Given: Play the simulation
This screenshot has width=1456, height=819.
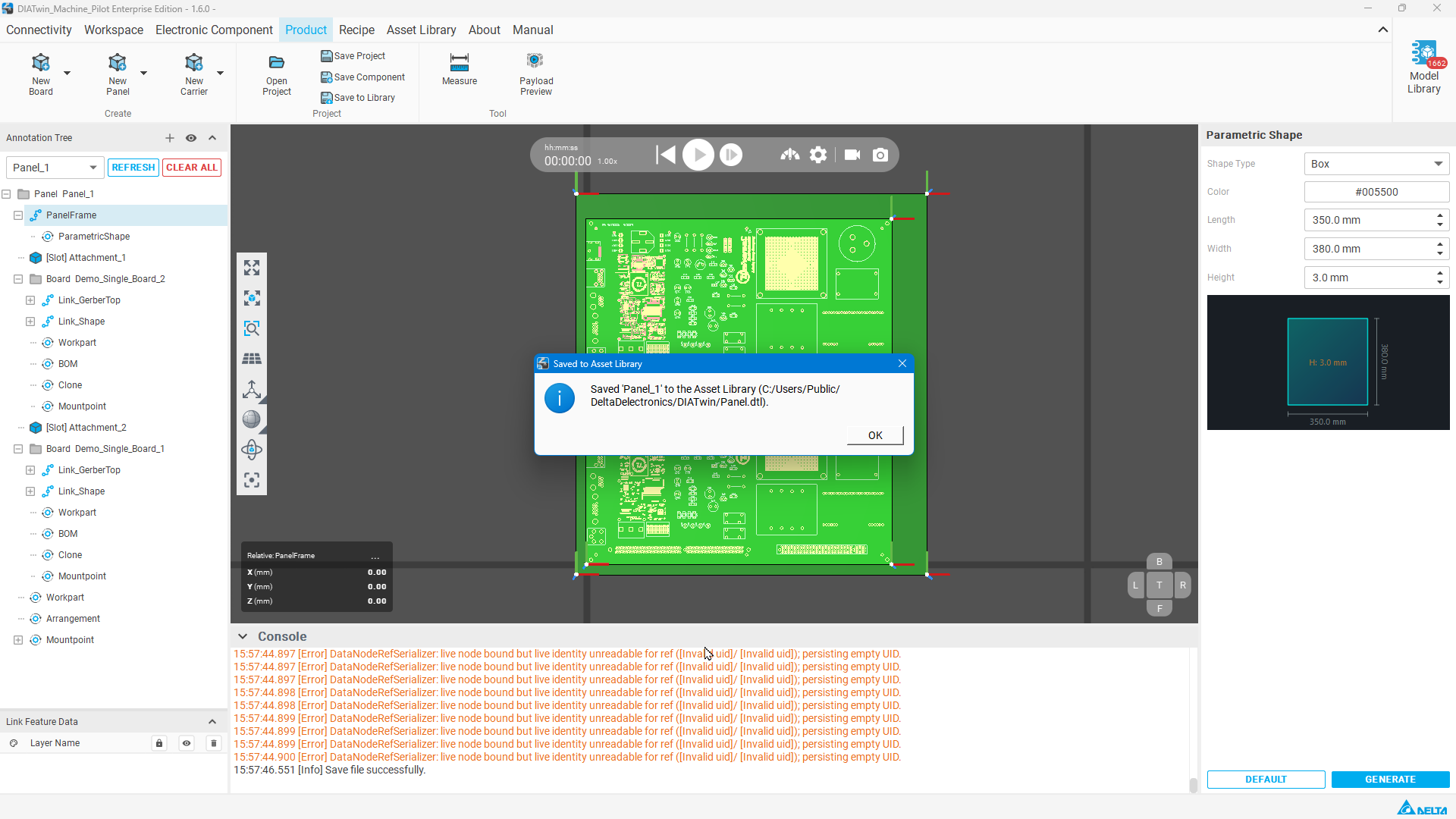Looking at the screenshot, I should pyautogui.click(x=698, y=155).
